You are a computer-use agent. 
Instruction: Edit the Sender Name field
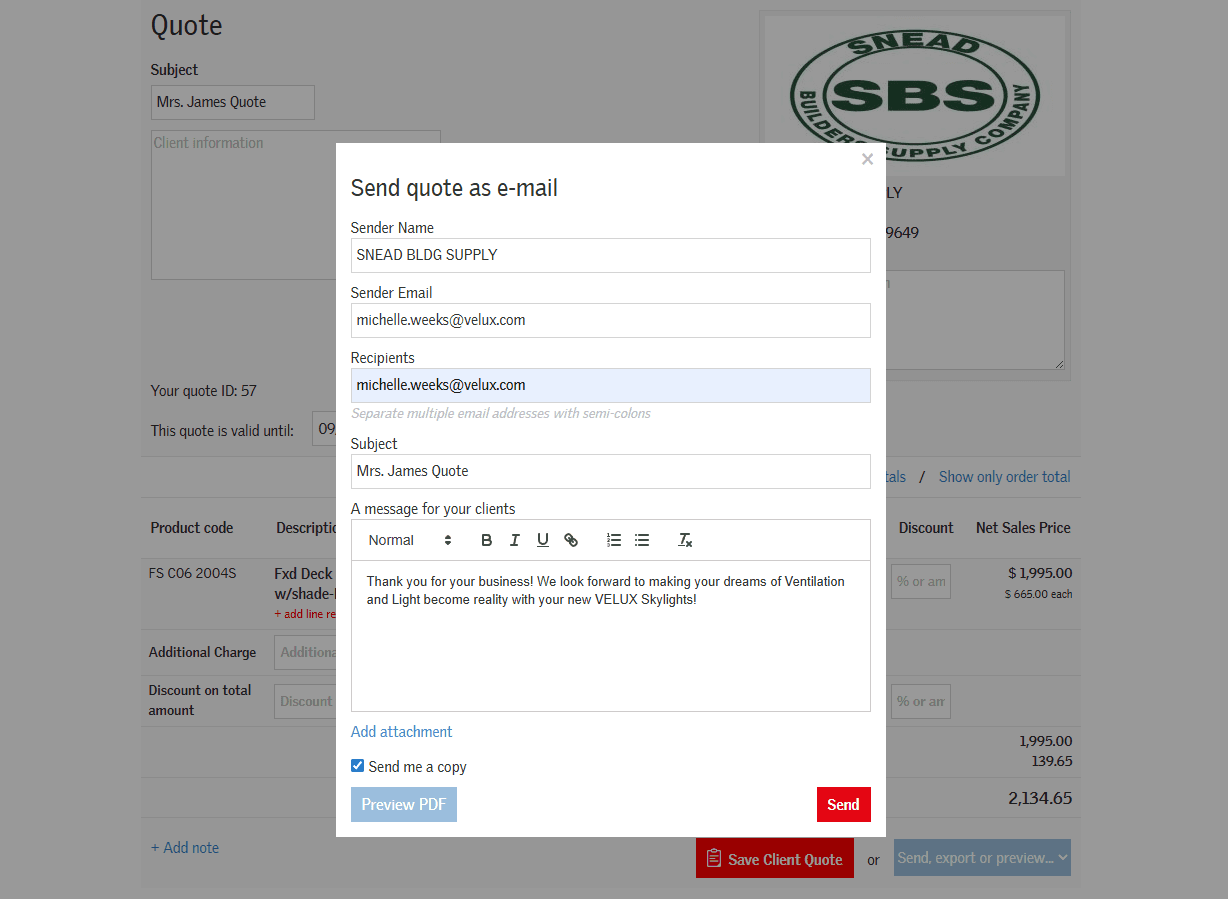pos(611,255)
